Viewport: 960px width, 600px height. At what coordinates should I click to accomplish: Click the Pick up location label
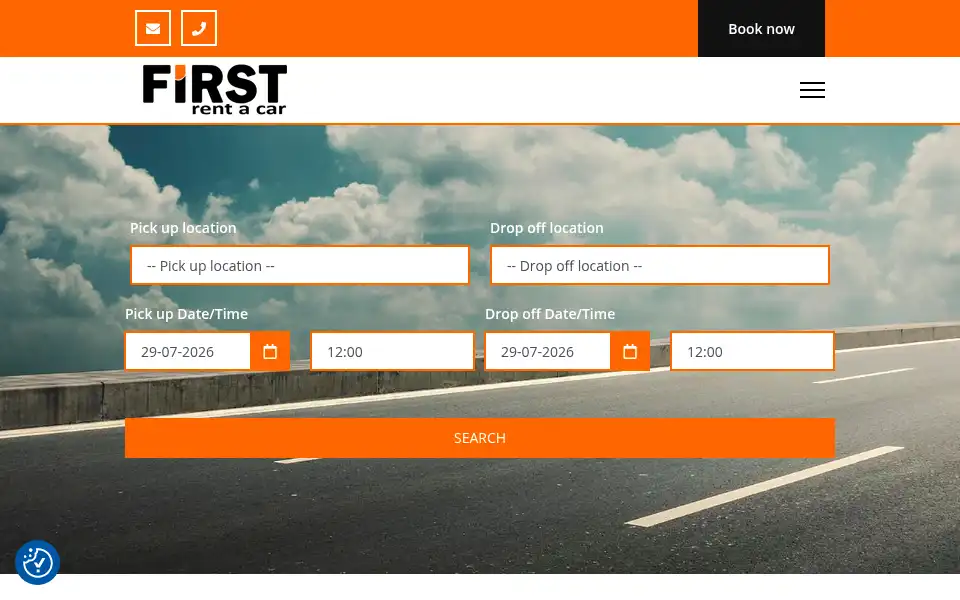pos(183,228)
